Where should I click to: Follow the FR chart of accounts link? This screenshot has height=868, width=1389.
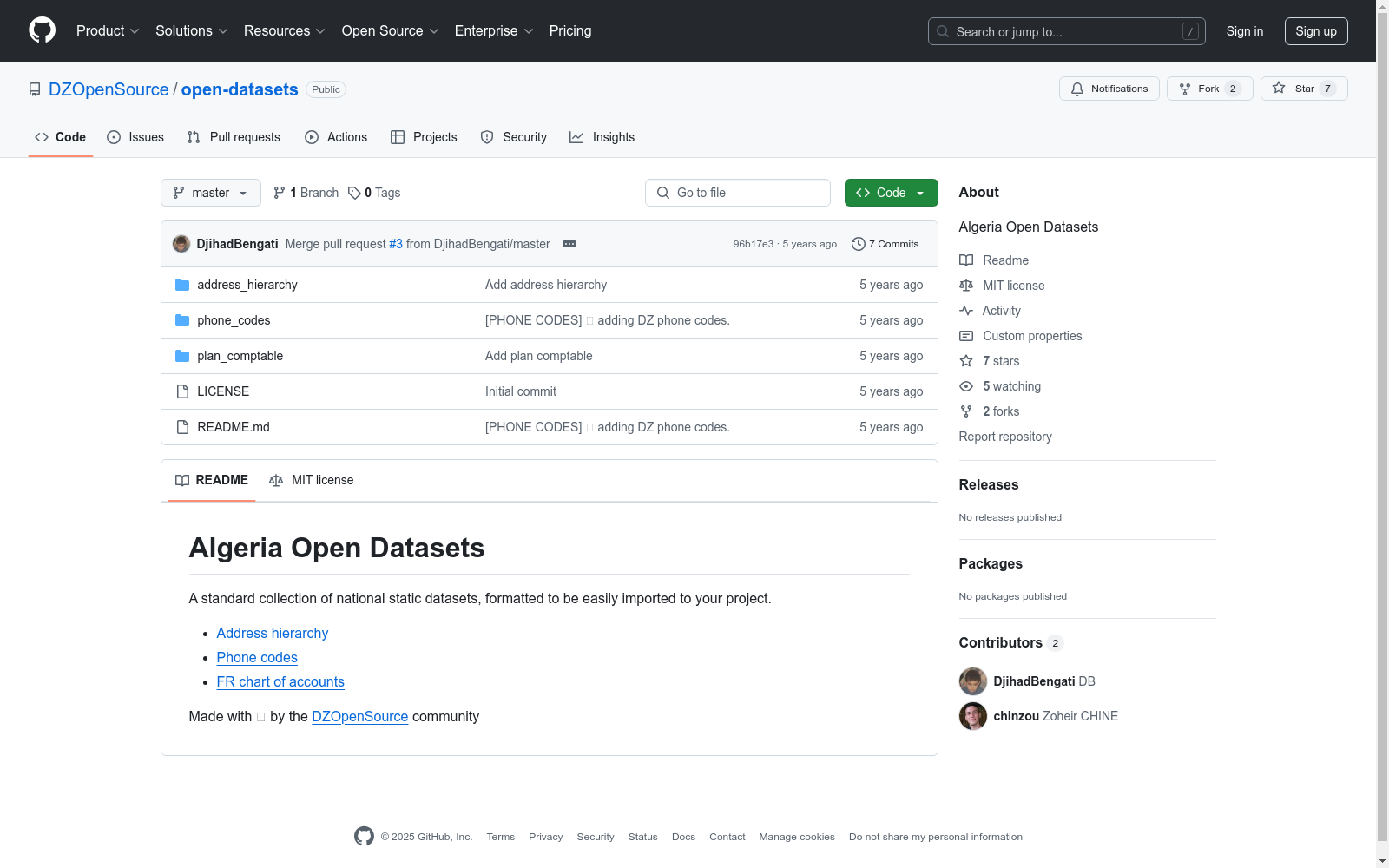click(280, 682)
